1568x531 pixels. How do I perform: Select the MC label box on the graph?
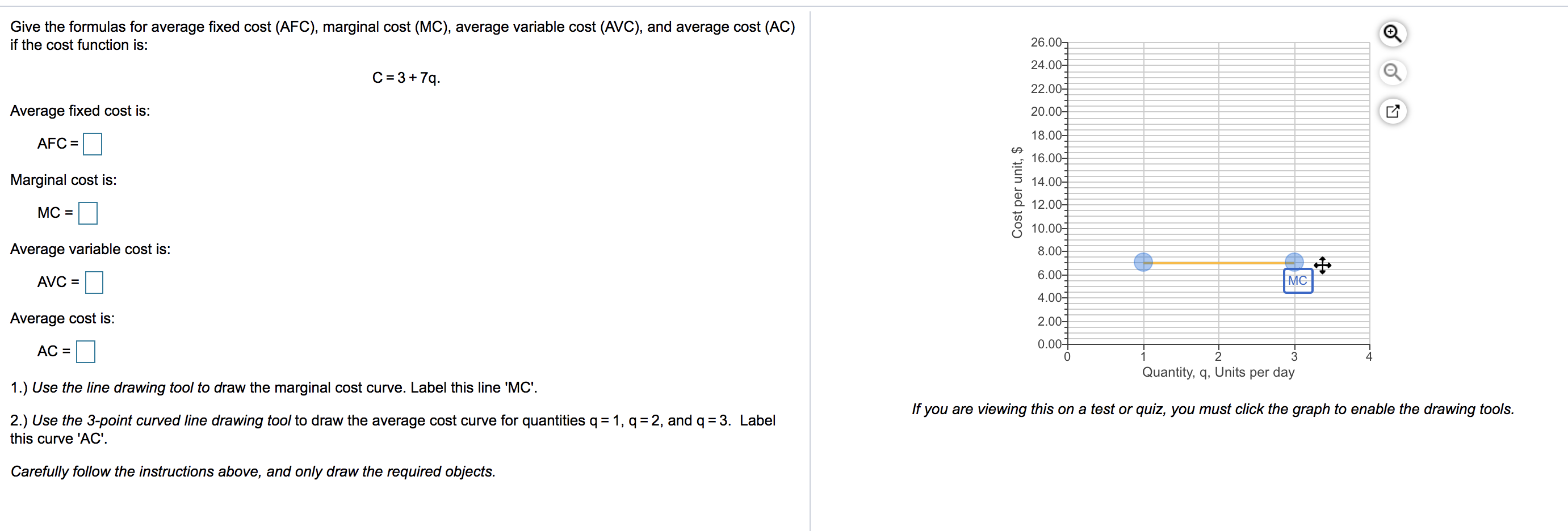(x=1297, y=280)
